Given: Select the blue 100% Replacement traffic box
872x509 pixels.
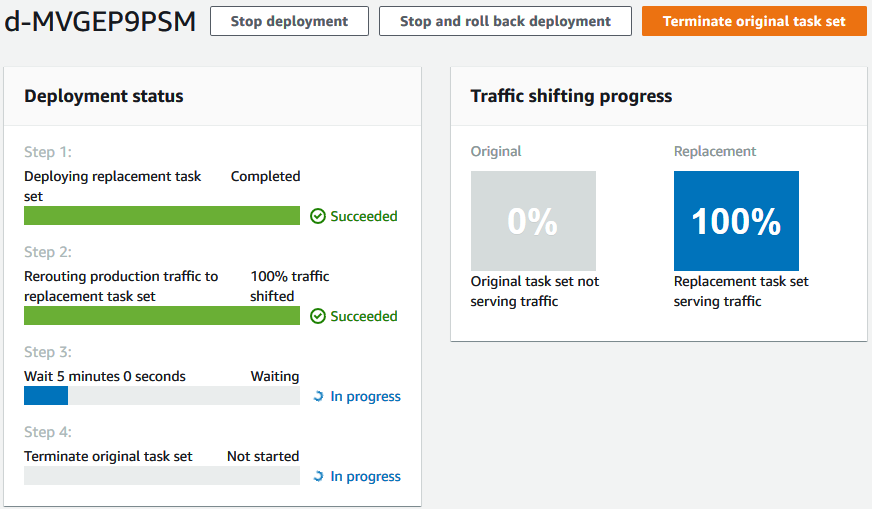Looking at the screenshot, I should (x=736, y=221).
